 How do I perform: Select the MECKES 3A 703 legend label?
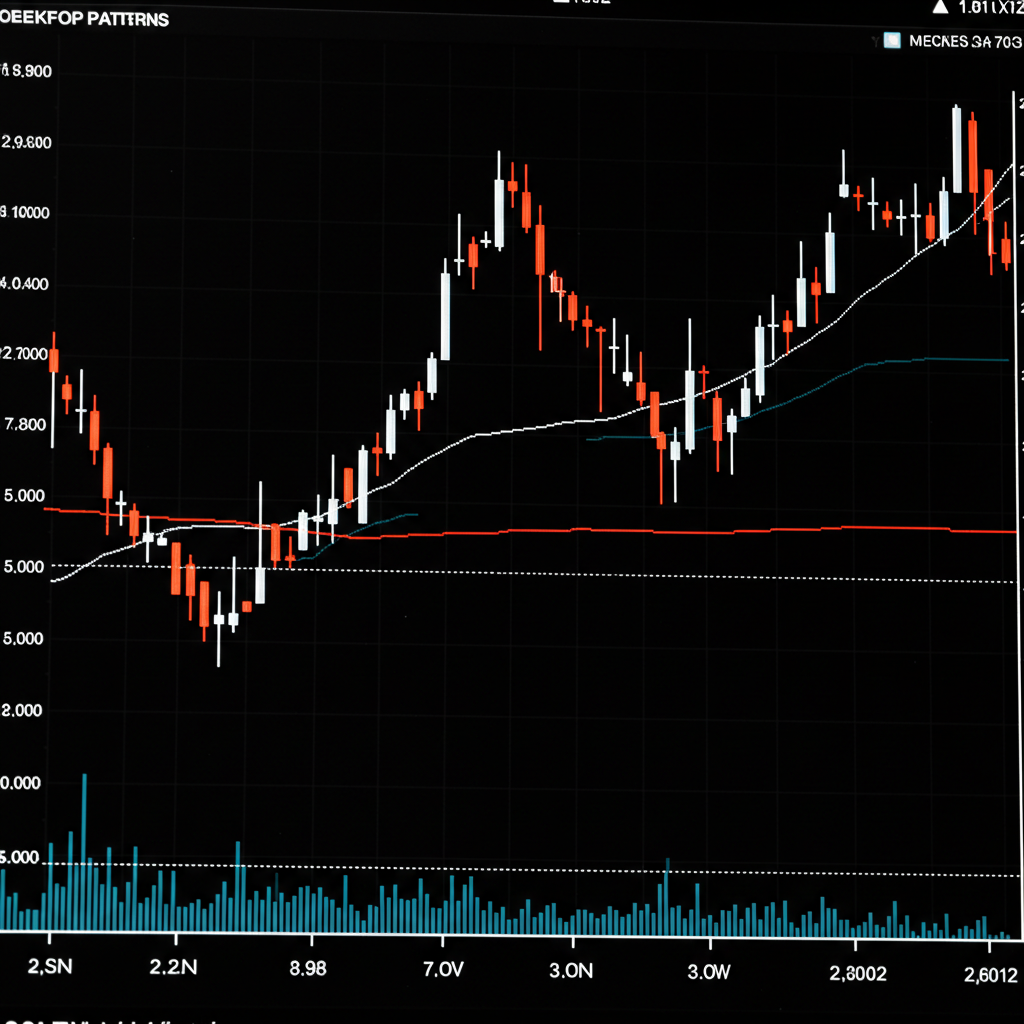point(965,41)
